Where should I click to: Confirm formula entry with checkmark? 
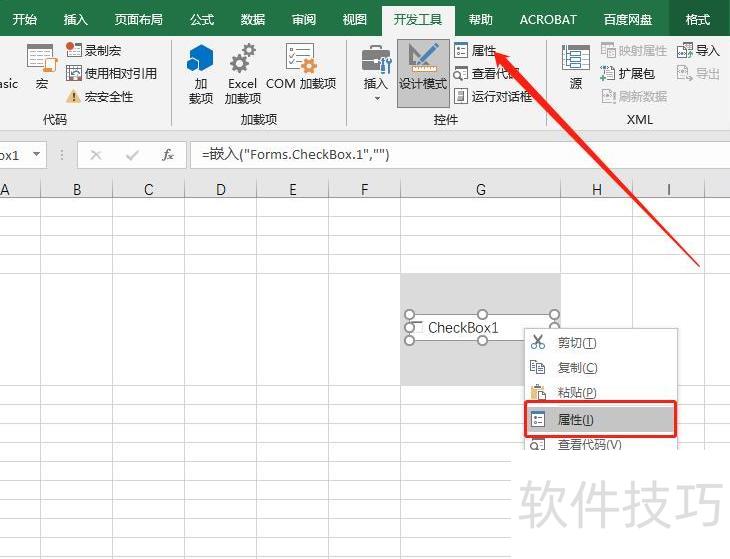(x=132, y=155)
